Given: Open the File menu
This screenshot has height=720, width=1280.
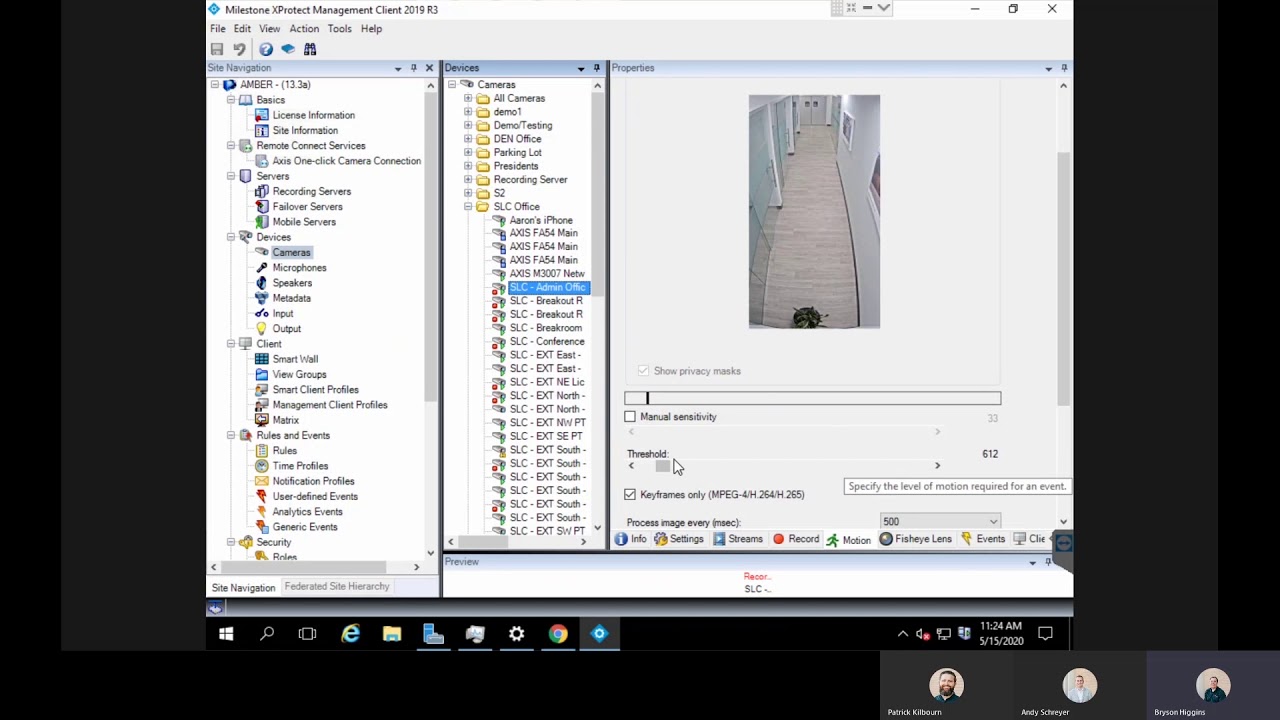Looking at the screenshot, I should 217,29.
